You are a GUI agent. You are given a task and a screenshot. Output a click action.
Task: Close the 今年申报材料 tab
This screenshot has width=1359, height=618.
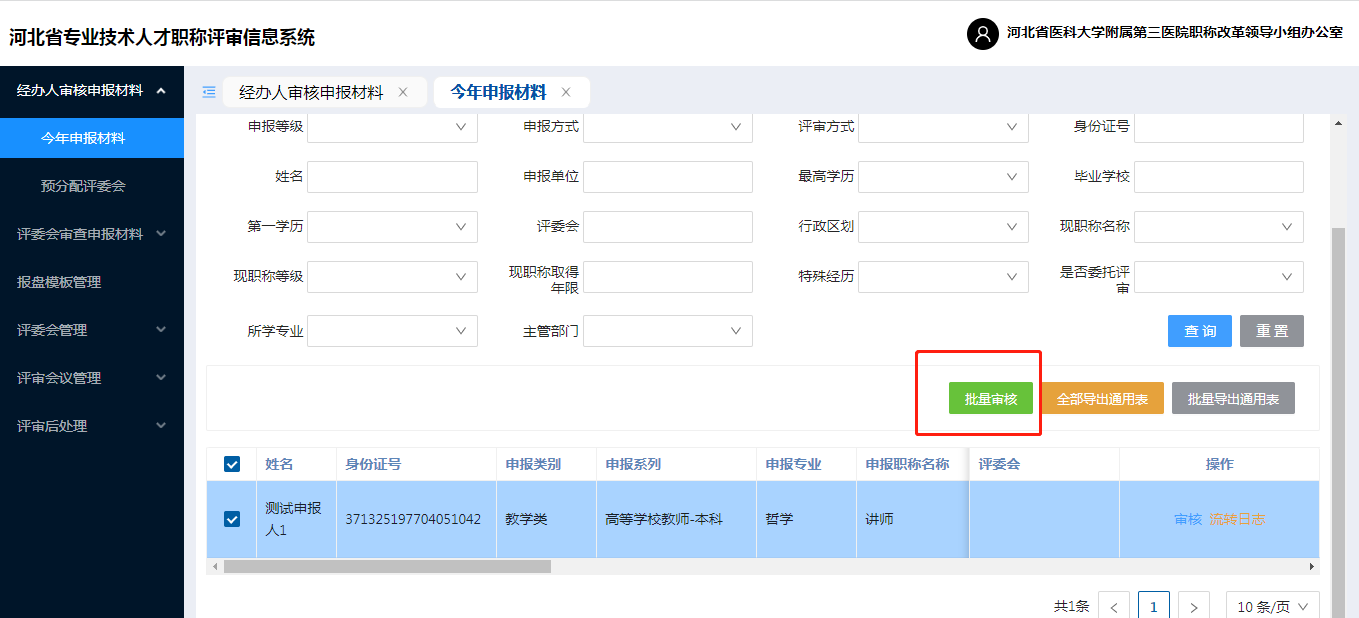[566, 92]
